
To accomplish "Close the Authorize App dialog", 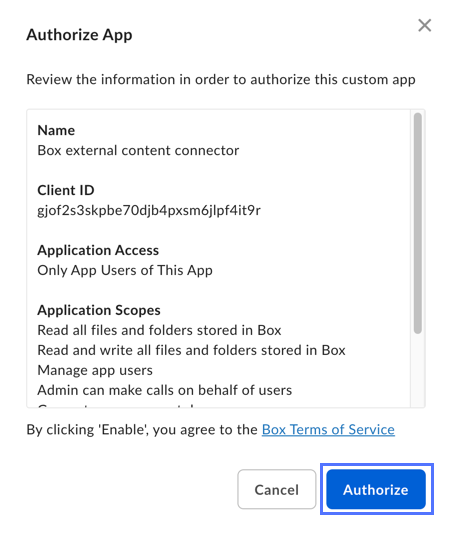I will tap(424, 25).
